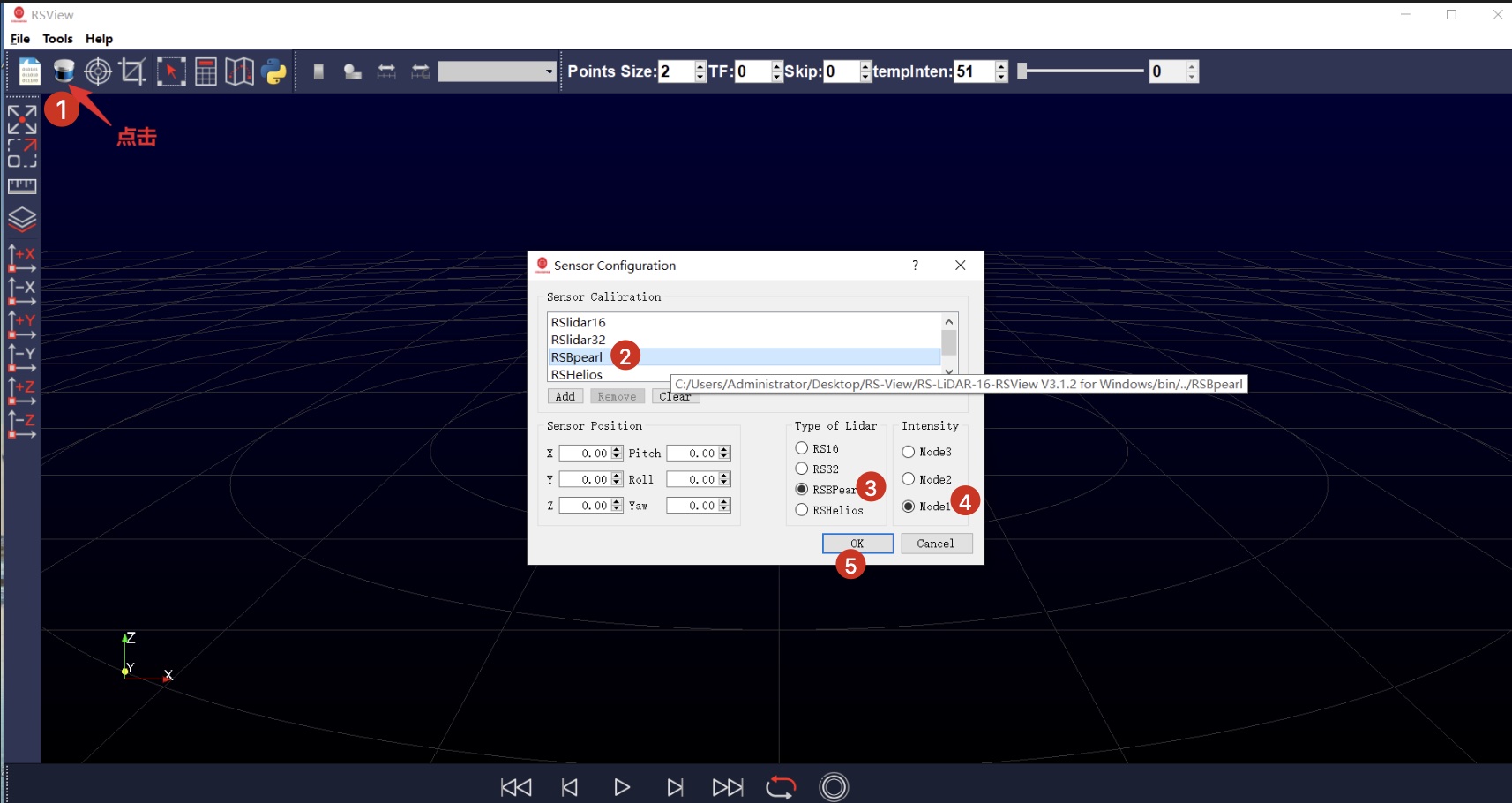Open the Tools menu

pyautogui.click(x=58, y=39)
